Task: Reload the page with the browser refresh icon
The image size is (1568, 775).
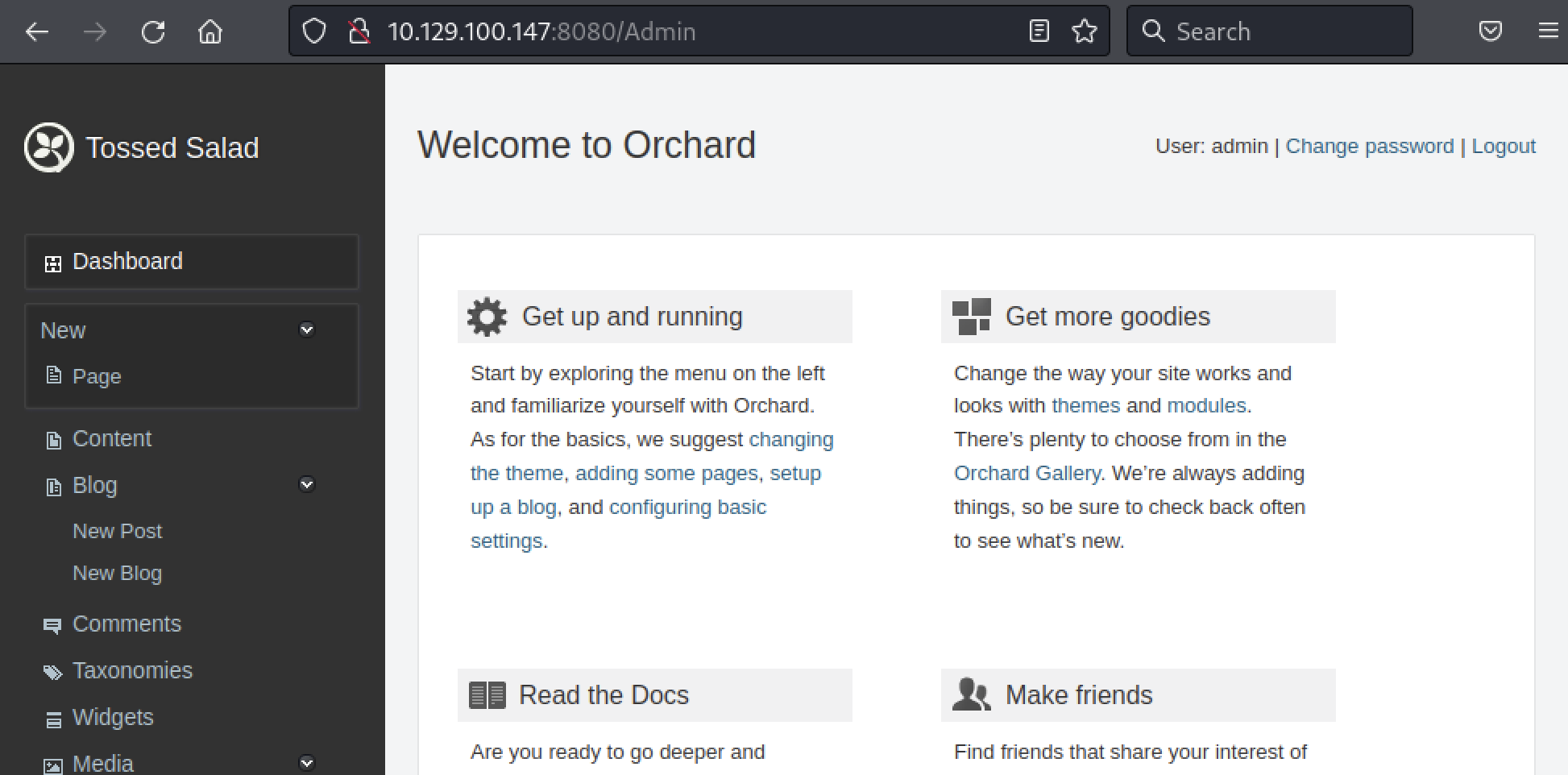Action: [153, 31]
